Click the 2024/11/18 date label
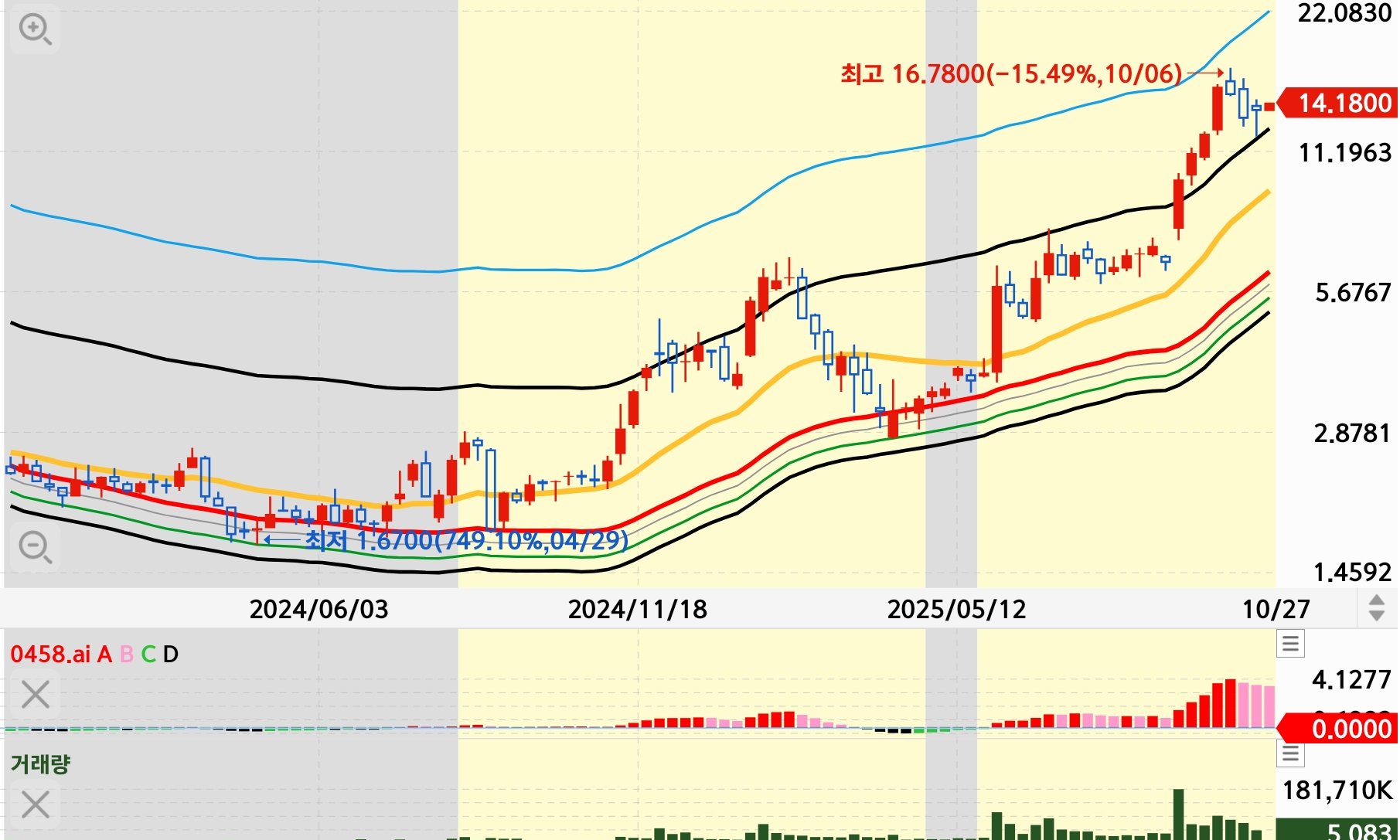 638,609
